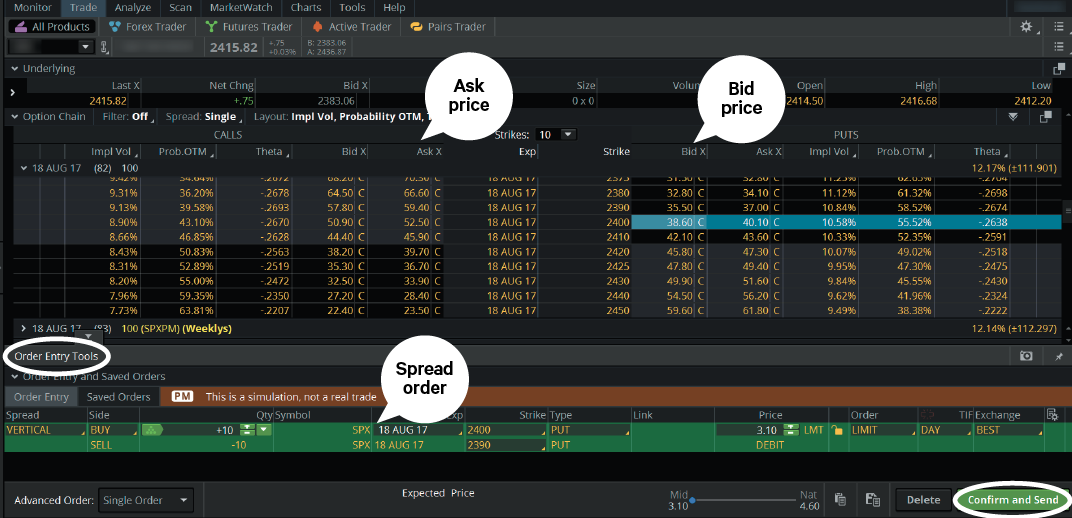Change the 18 AUG 17 expiration on BUY leg
This screenshot has height=518, width=1072.
click(x=418, y=430)
